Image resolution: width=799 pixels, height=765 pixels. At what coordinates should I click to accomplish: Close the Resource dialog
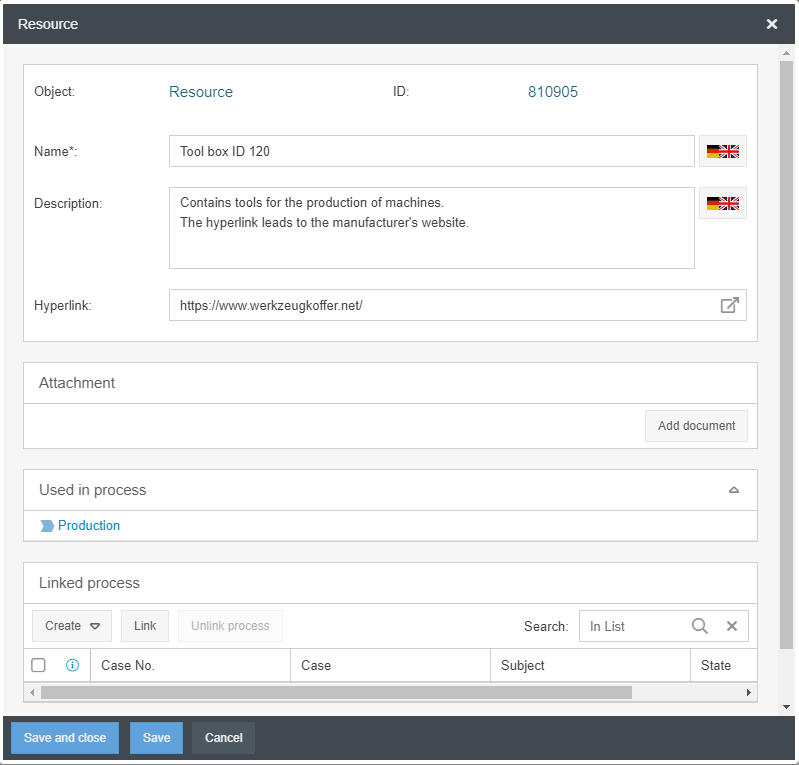click(772, 24)
